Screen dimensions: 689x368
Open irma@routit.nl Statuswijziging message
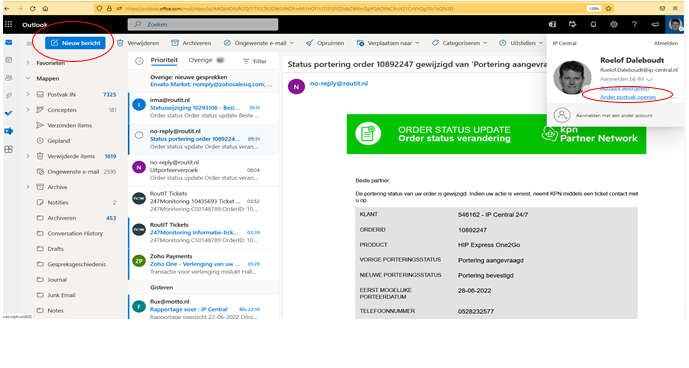point(203,108)
